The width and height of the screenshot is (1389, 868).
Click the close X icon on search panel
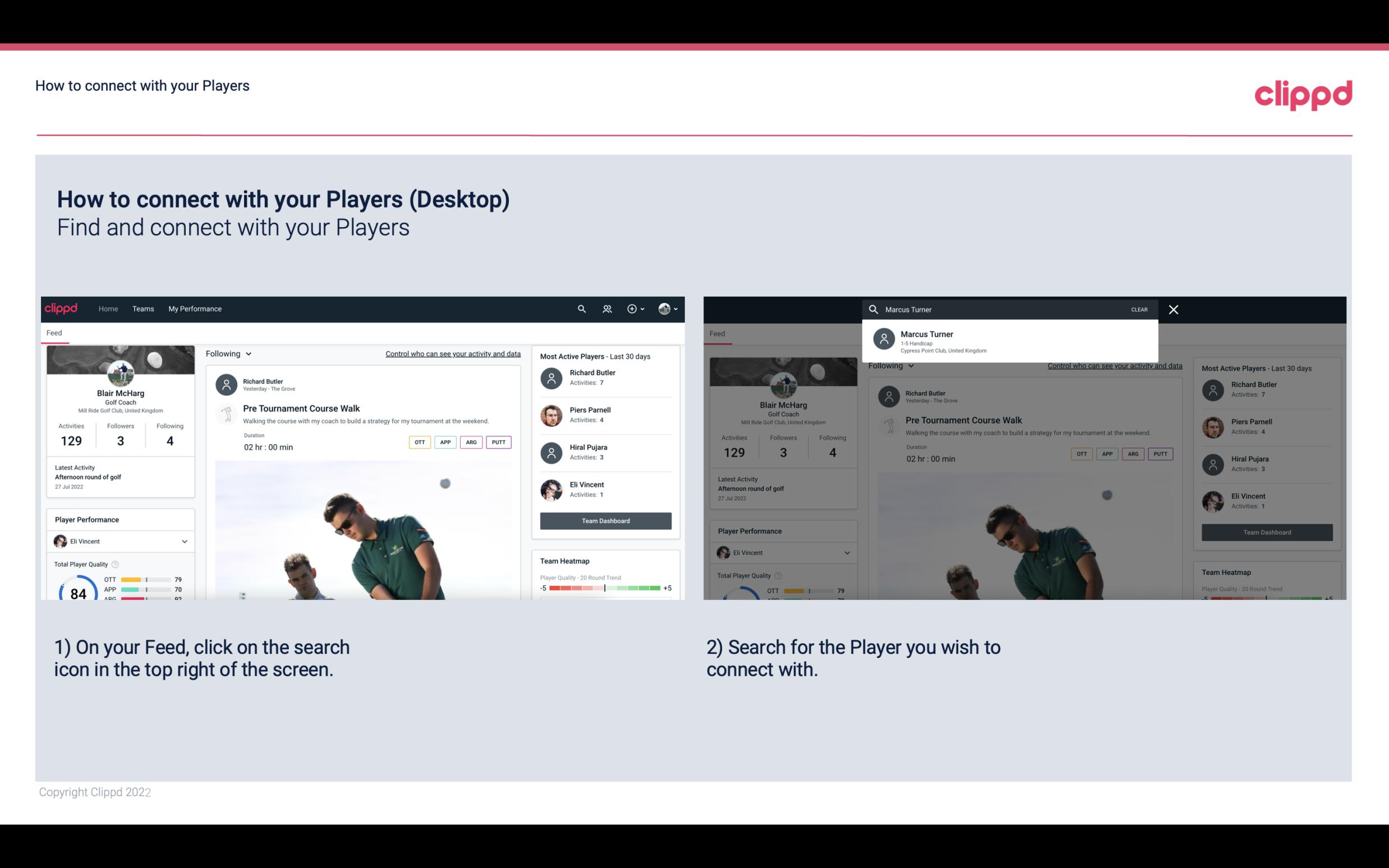pos(1175,309)
